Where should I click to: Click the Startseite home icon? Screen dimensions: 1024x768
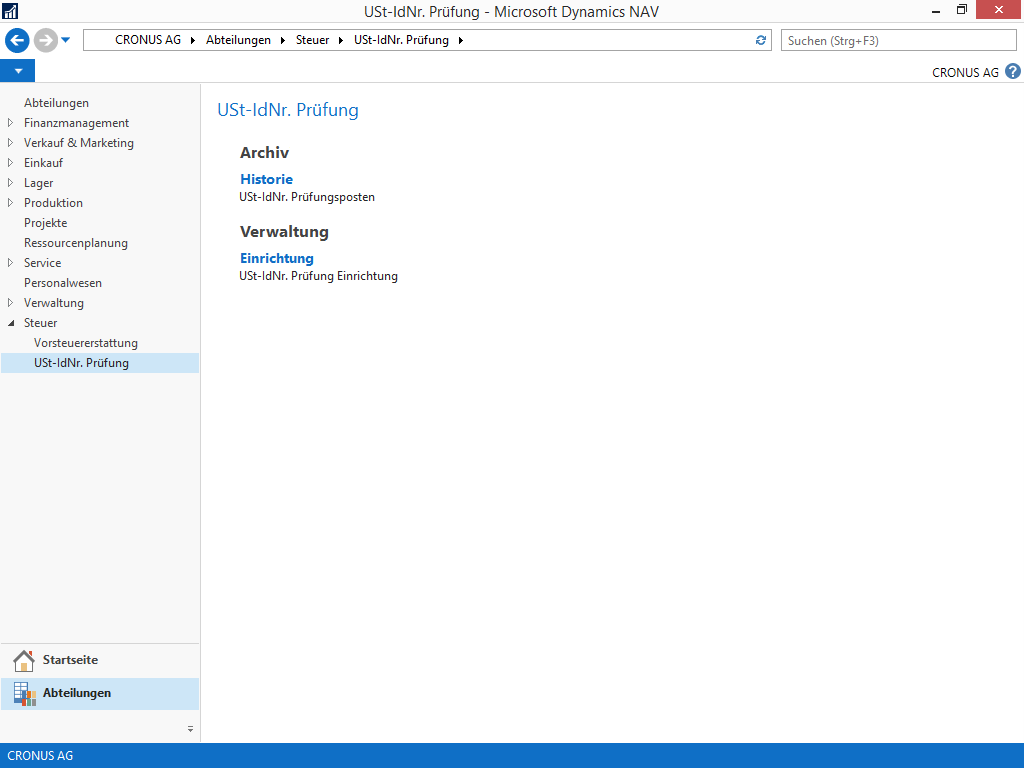24,660
